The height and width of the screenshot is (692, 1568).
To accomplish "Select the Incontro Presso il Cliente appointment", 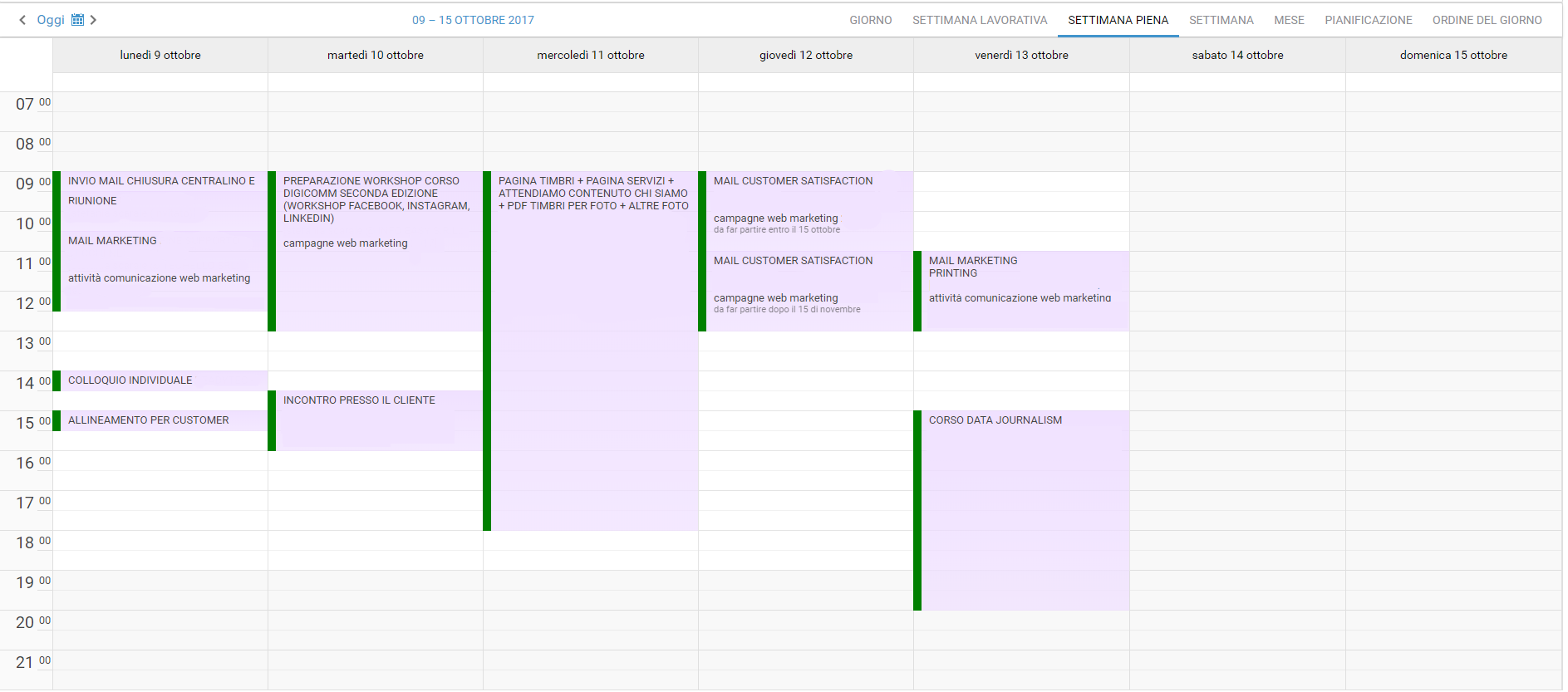I will click(x=359, y=400).
